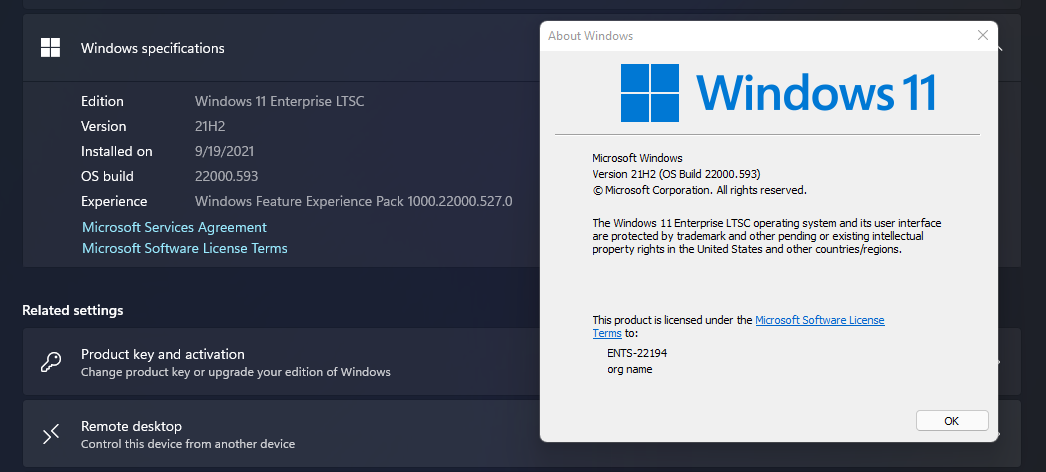Click the key icon for Product key and activation

point(51,362)
